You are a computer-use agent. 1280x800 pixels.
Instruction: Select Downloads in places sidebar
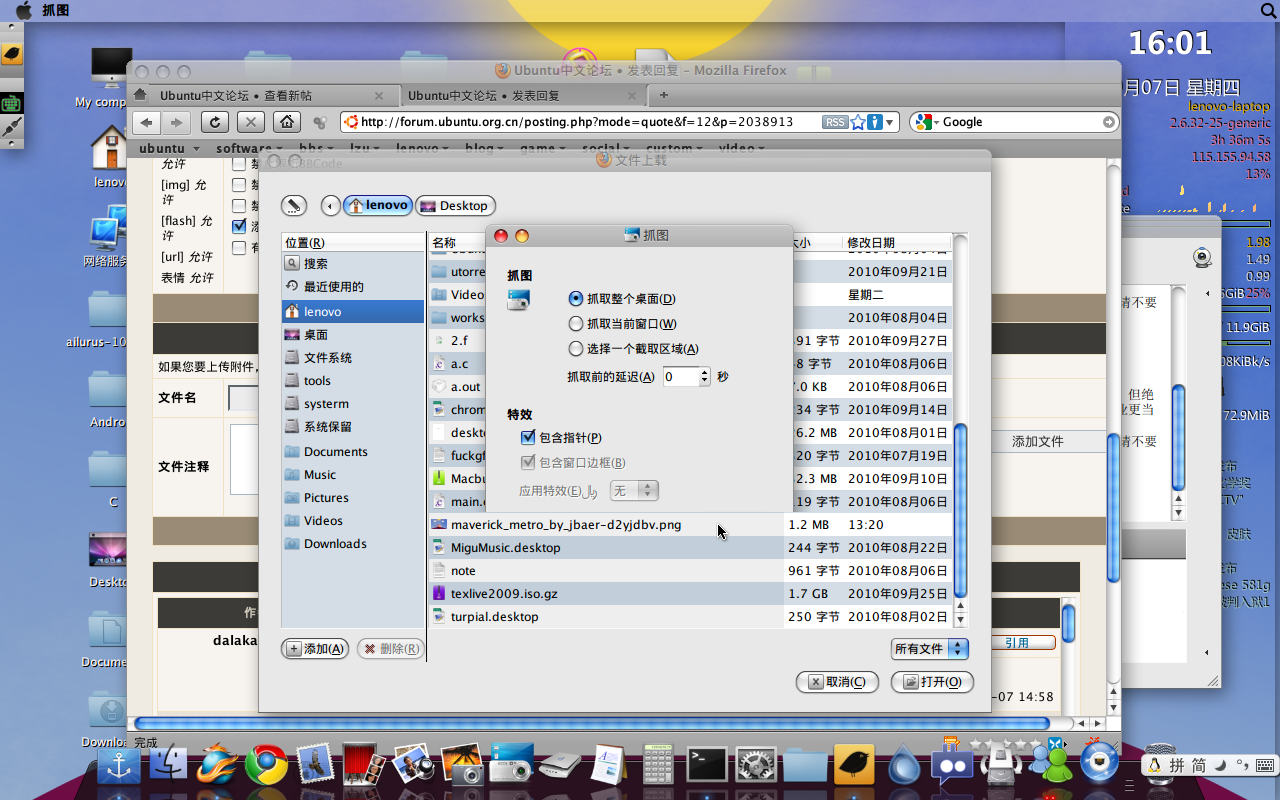click(353, 544)
